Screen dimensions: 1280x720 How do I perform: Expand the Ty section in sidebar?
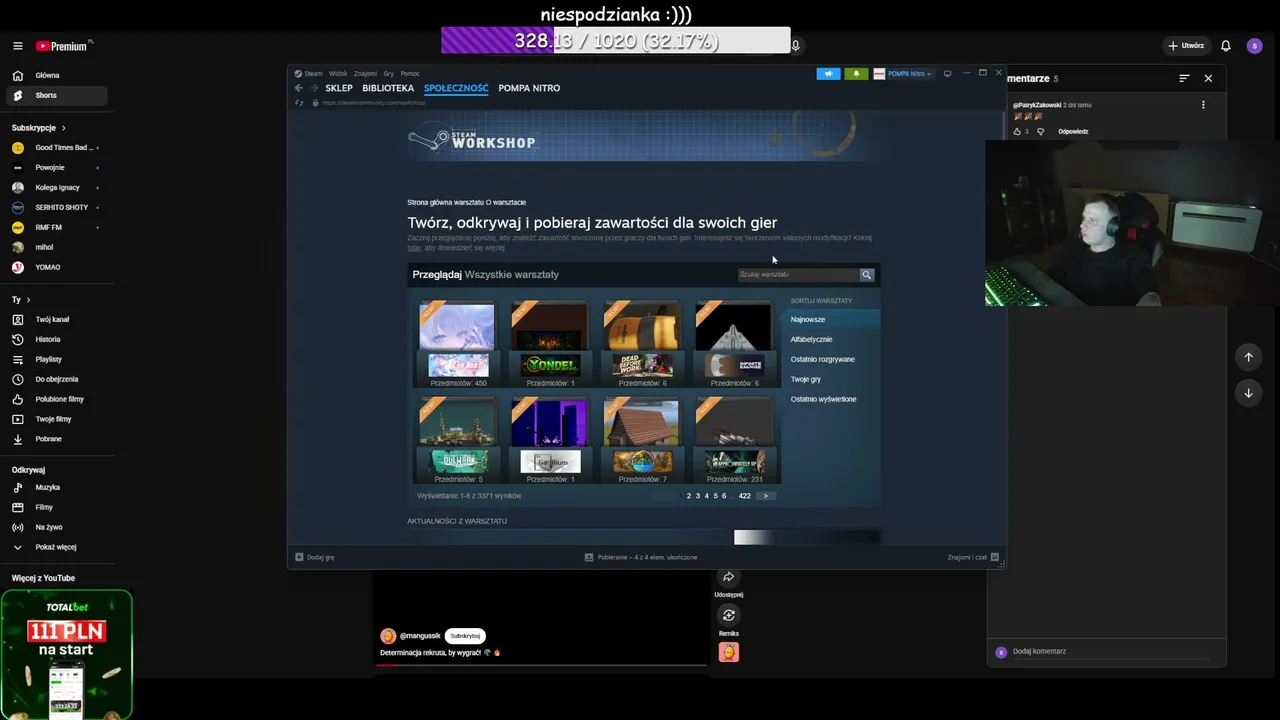(21, 300)
